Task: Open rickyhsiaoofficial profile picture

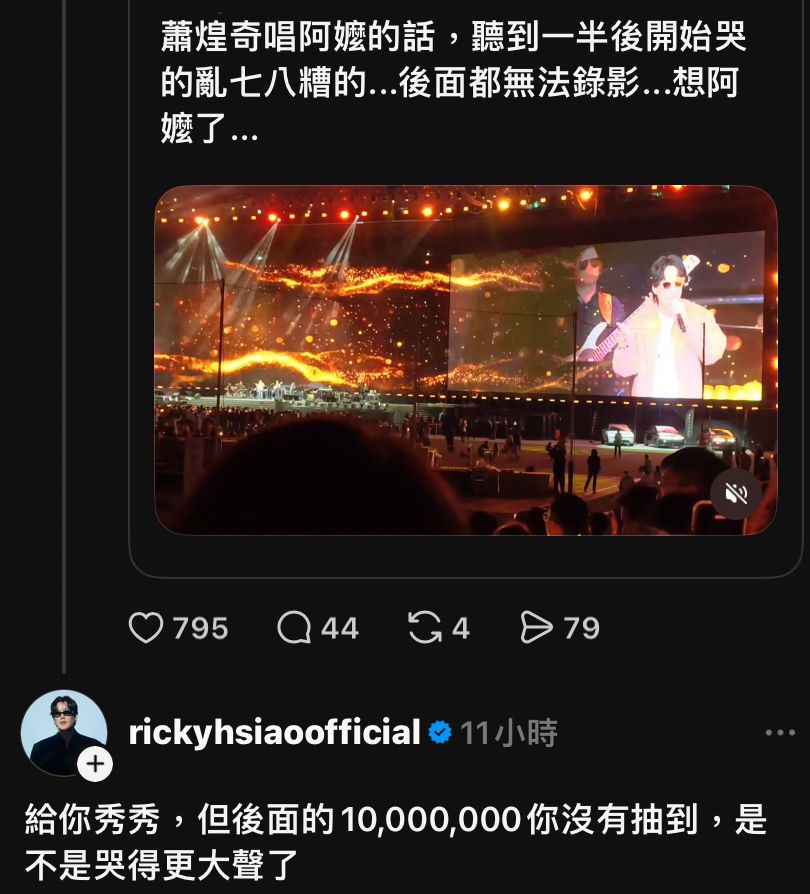Action: tap(64, 733)
